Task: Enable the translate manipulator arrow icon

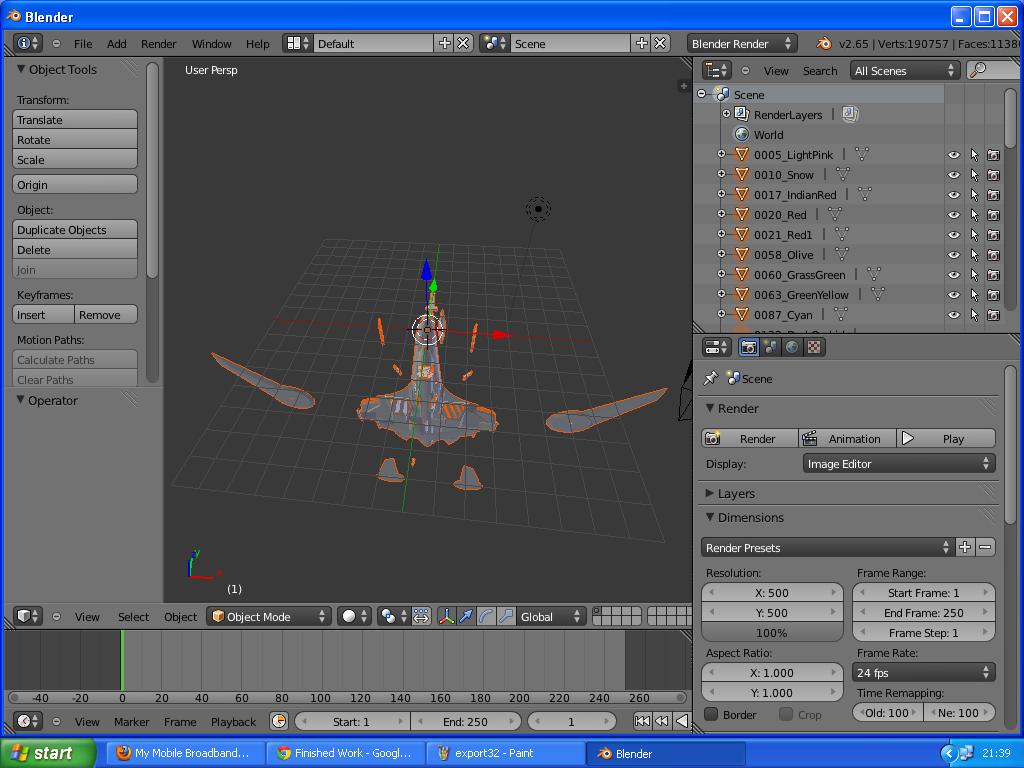Action: [x=466, y=616]
